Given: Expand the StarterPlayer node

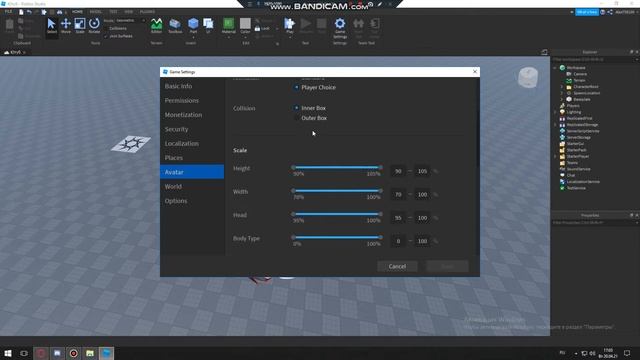Looking at the screenshot, I should point(555,156).
